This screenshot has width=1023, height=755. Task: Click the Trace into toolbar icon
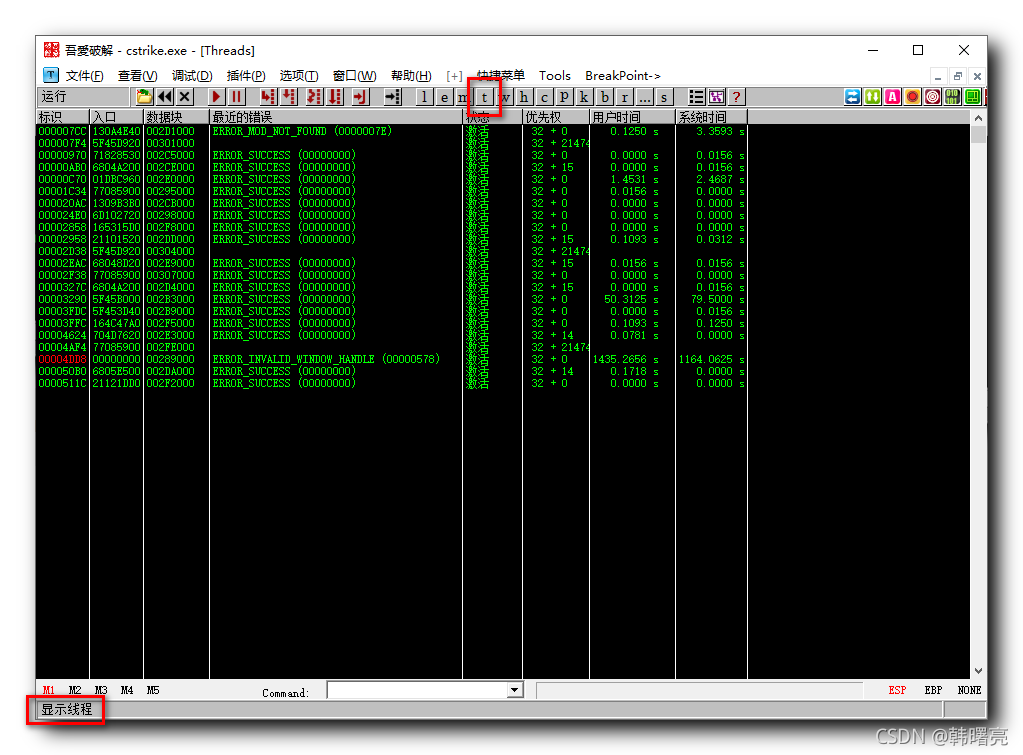click(x=314, y=97)
